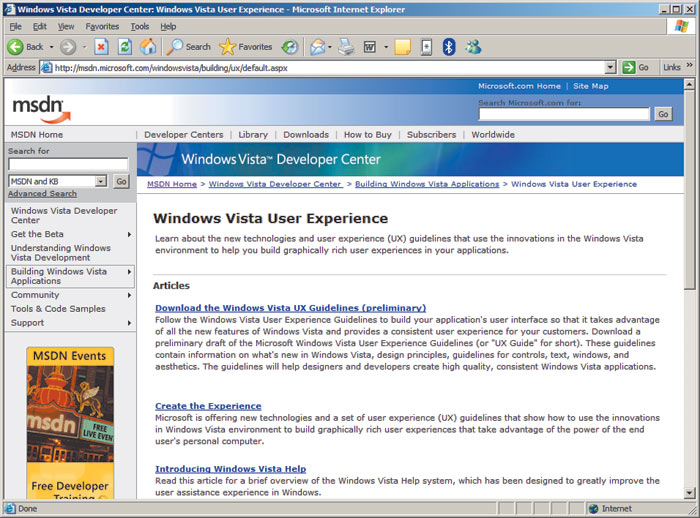Open the Help menu

tap(168, 26)
